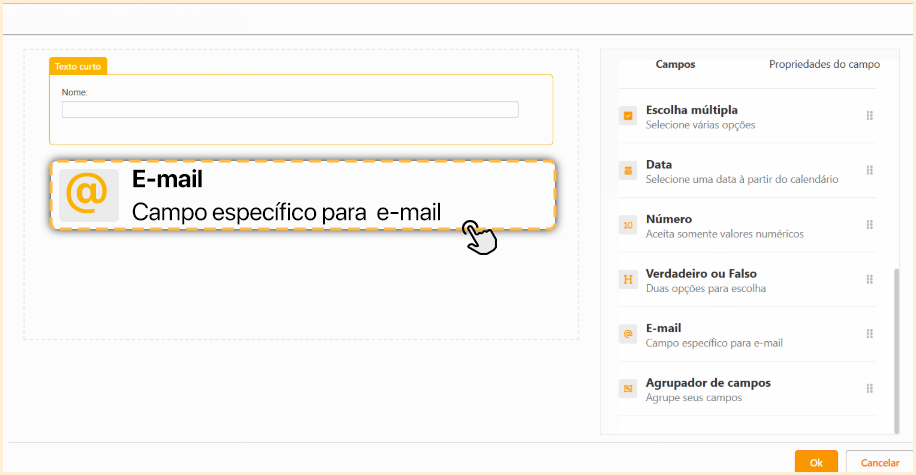The image size is (916, 475).
Task: Click the large @ icon on dragged card
Action: point(88,195)
